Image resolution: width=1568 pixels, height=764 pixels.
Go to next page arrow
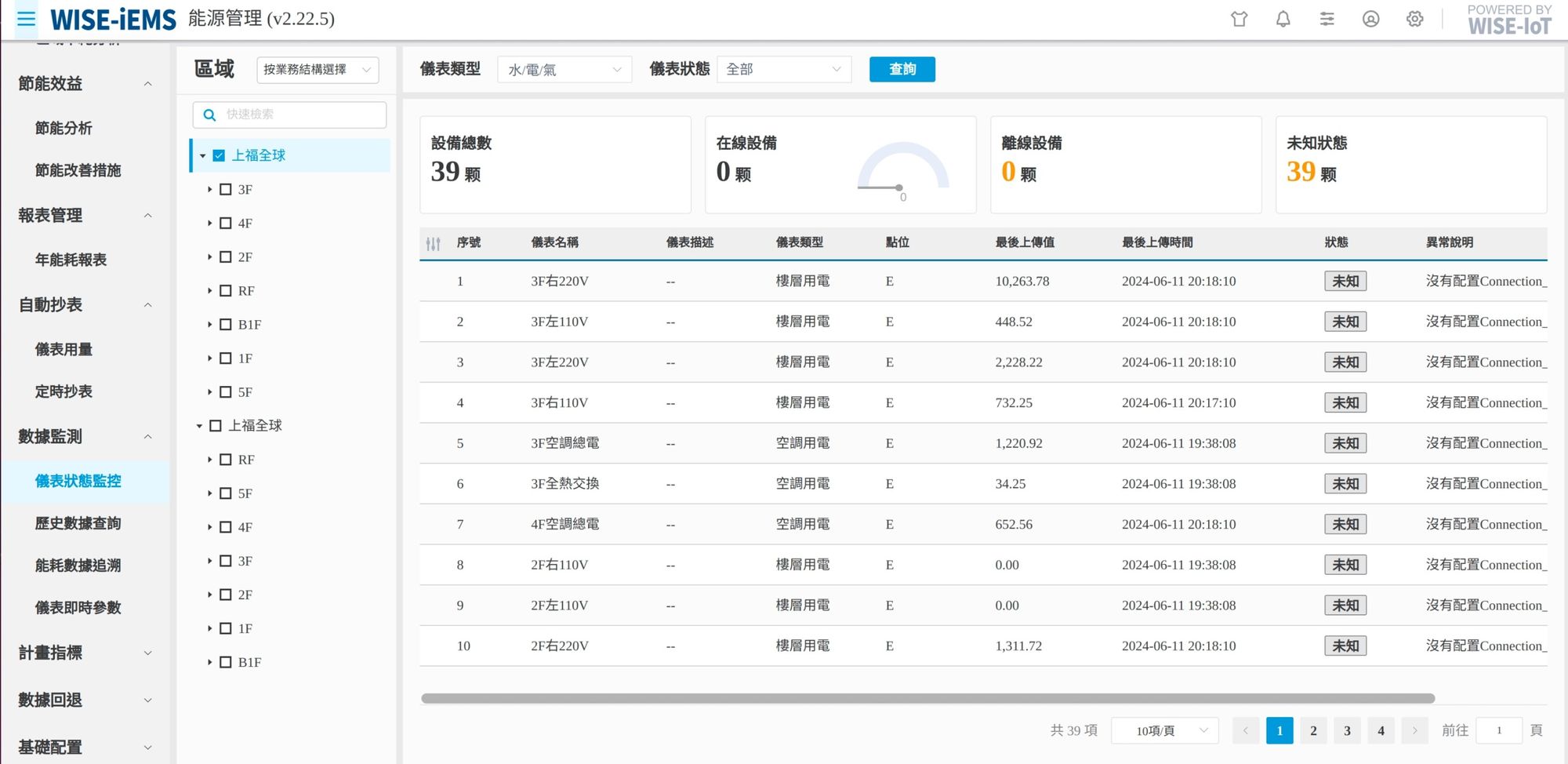[1414, 730]
